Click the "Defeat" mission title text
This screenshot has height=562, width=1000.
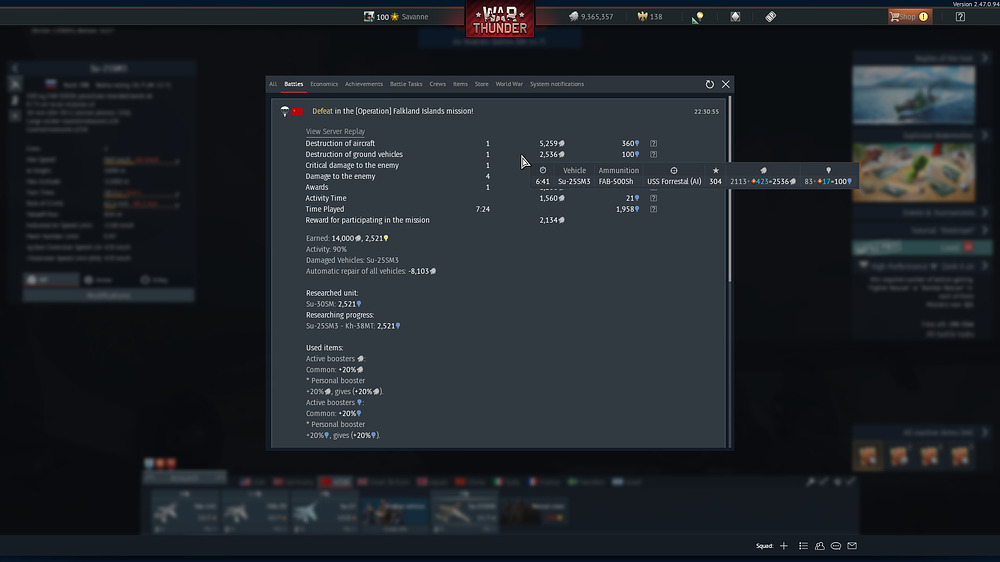[x=322, y=111]
